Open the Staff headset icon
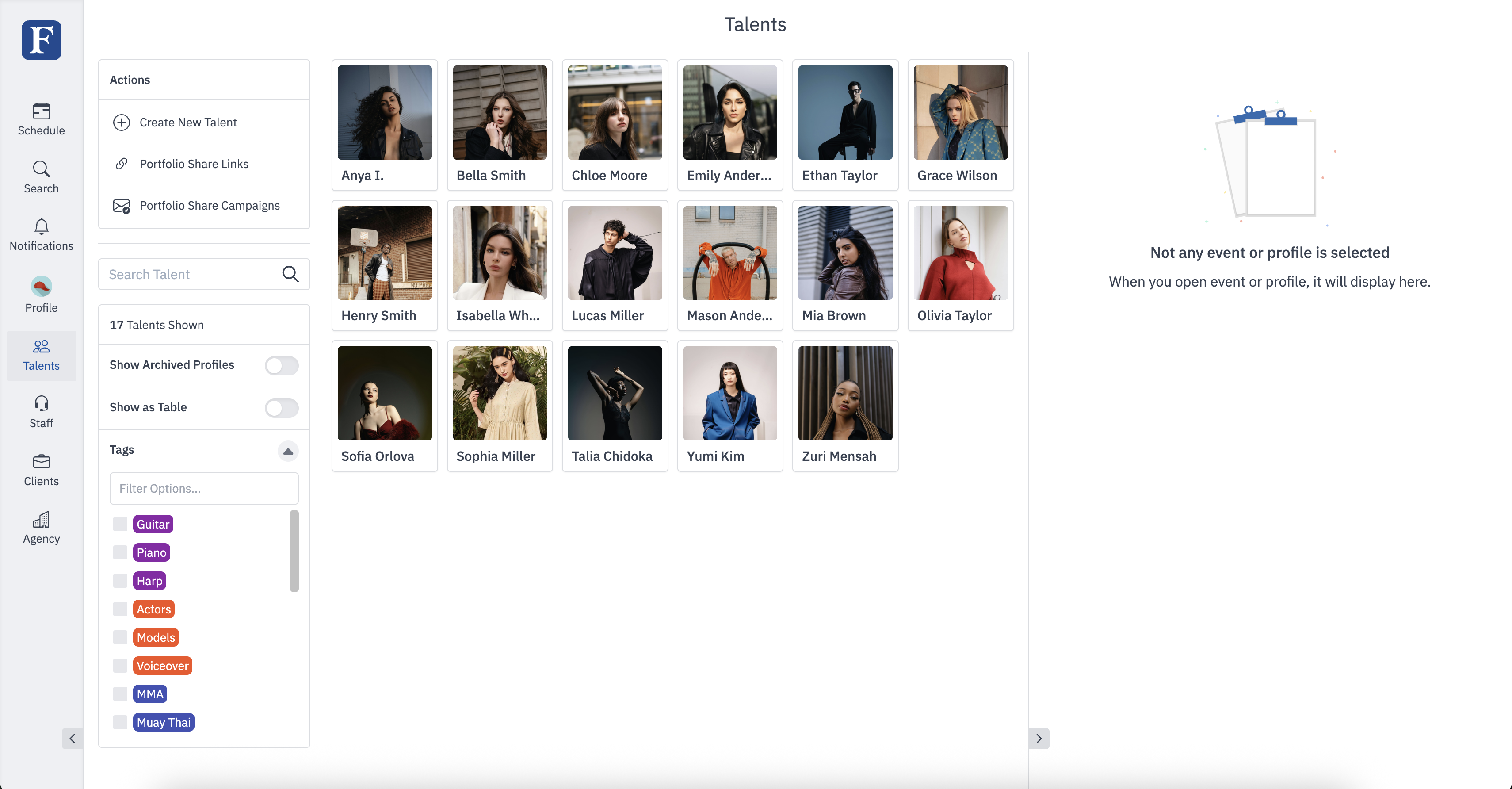Viewport: 1512px width, 789px height. [41, 404]
